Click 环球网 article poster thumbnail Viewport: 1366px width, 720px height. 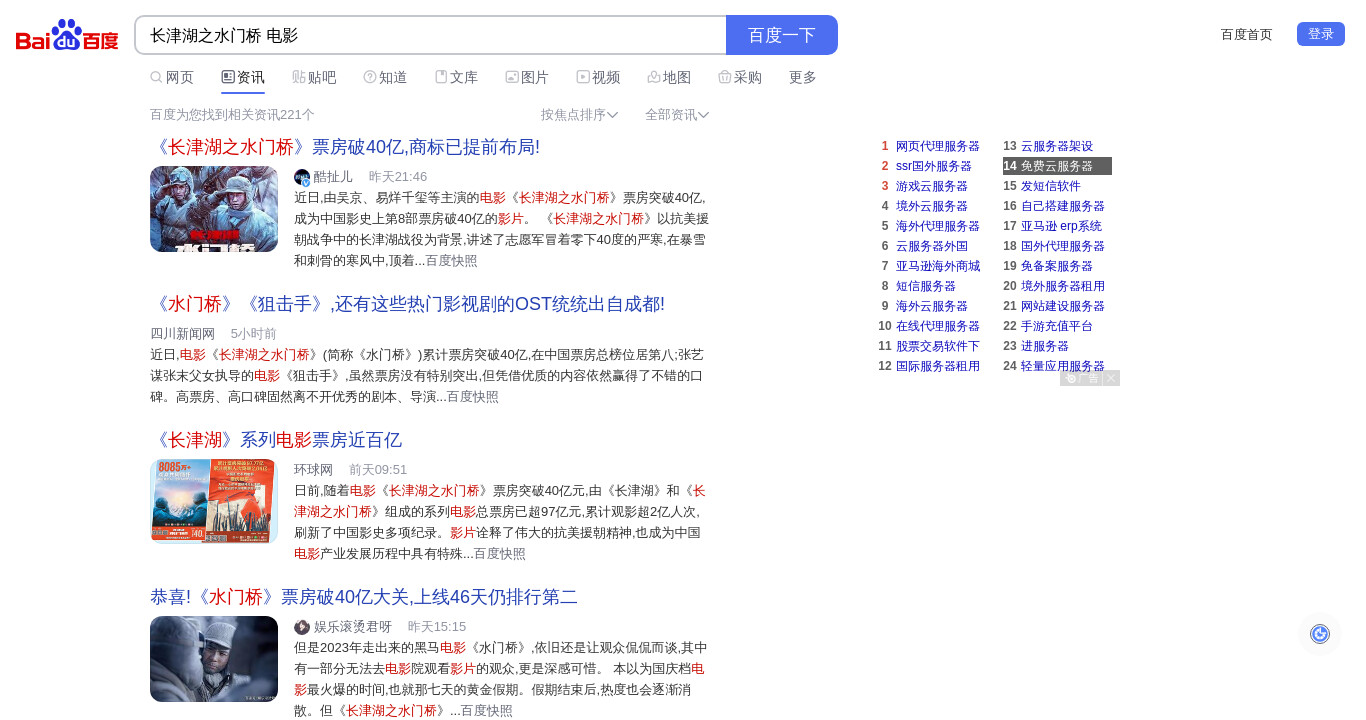[214, 501]
